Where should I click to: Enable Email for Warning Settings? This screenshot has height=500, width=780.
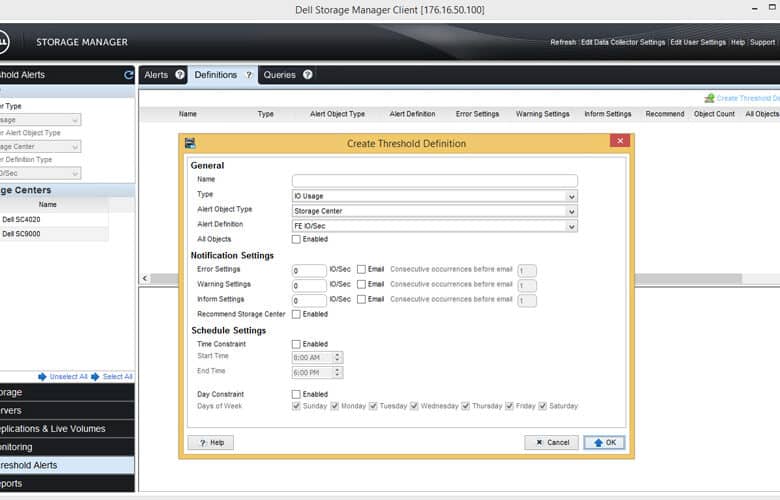(x=362, y=284)
